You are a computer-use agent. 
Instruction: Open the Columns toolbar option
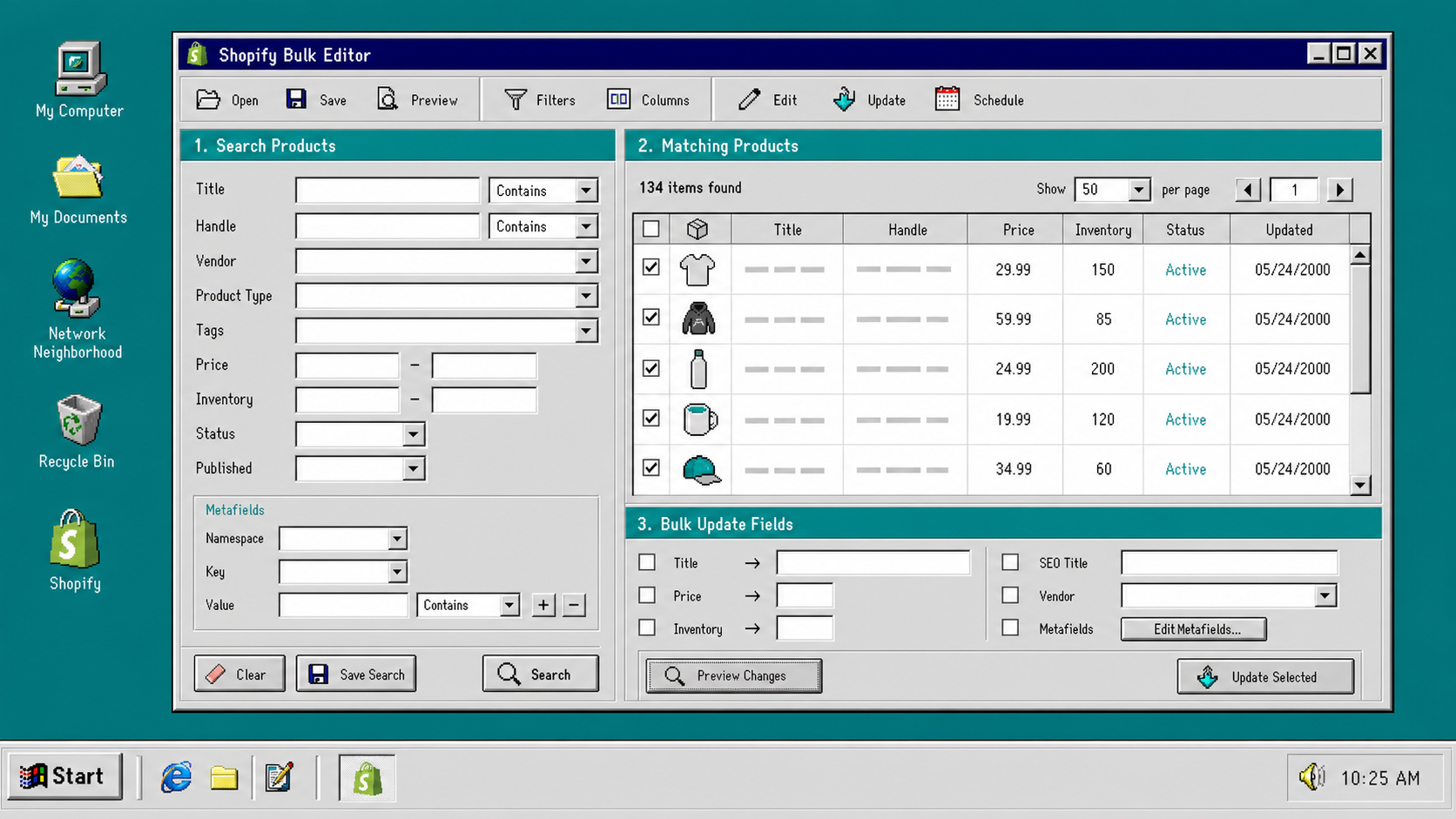(648, 100)
